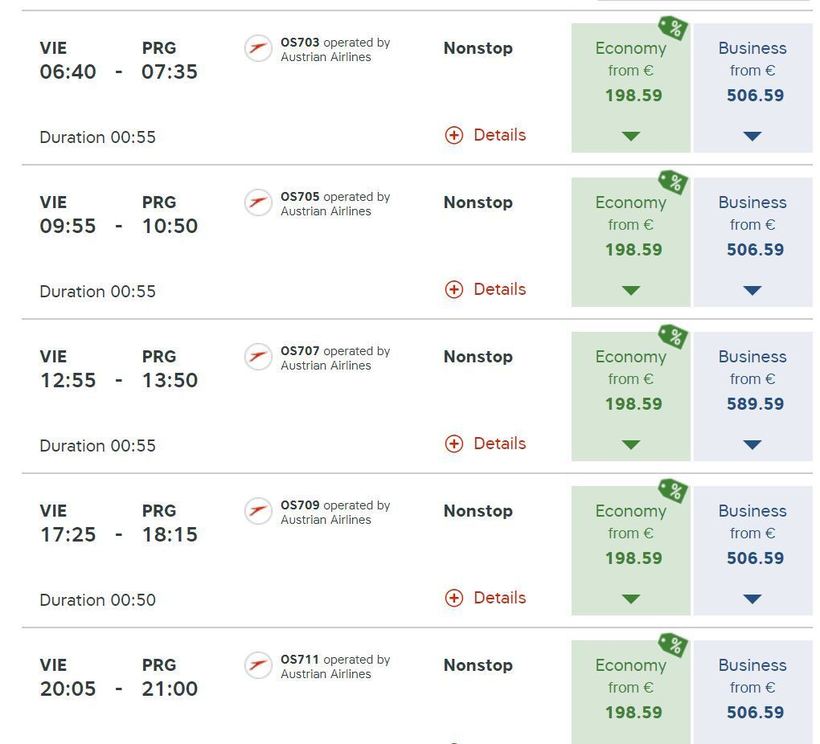Expand Economy fare arrow for 17:25 flight

[631, 599]
